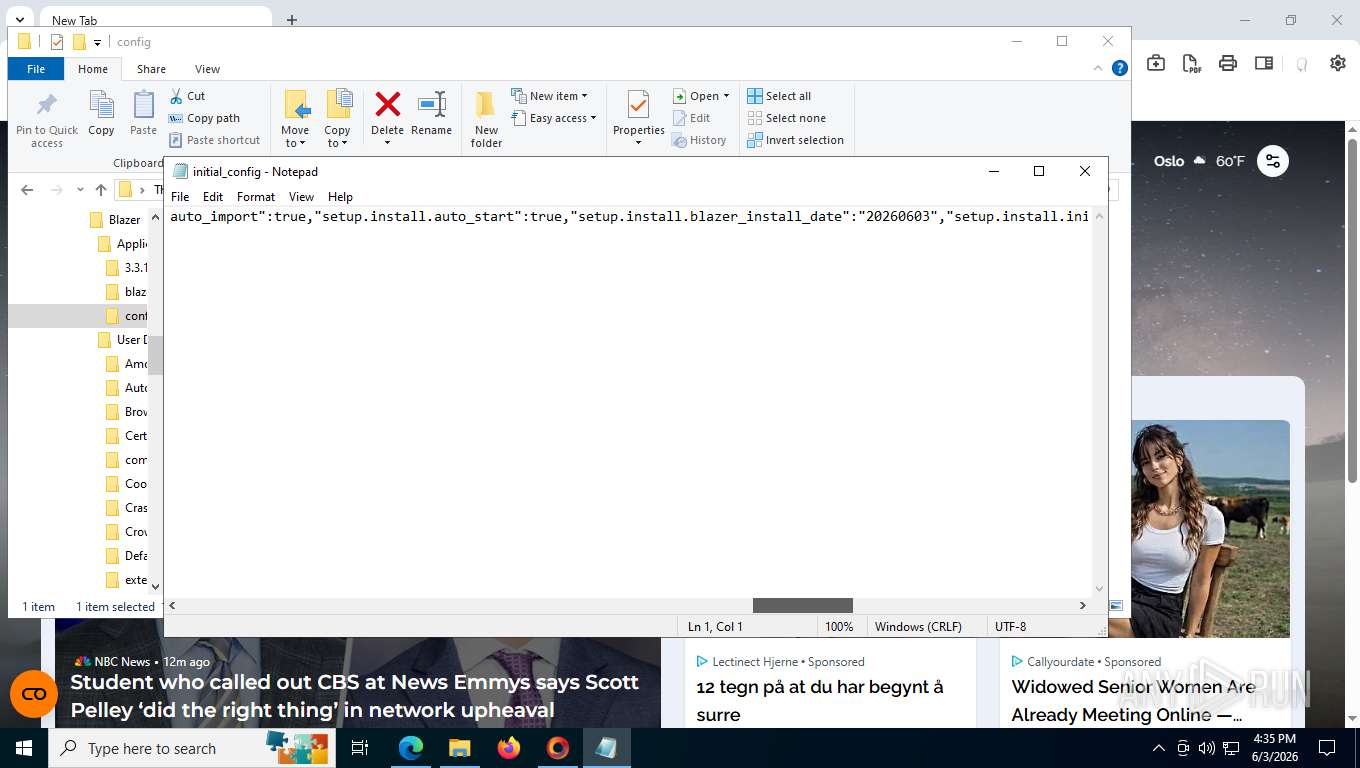Open the Move to dropdown

click(295, 120)
